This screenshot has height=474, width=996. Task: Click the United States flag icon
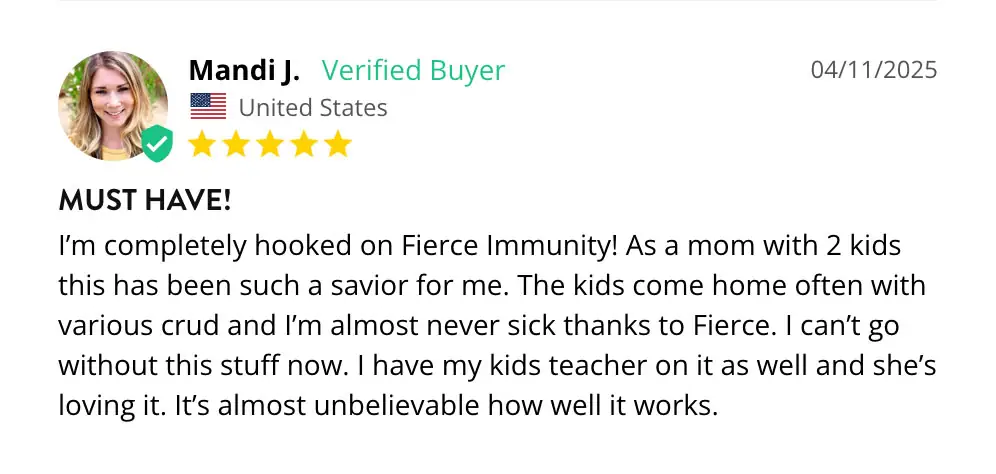208,107
